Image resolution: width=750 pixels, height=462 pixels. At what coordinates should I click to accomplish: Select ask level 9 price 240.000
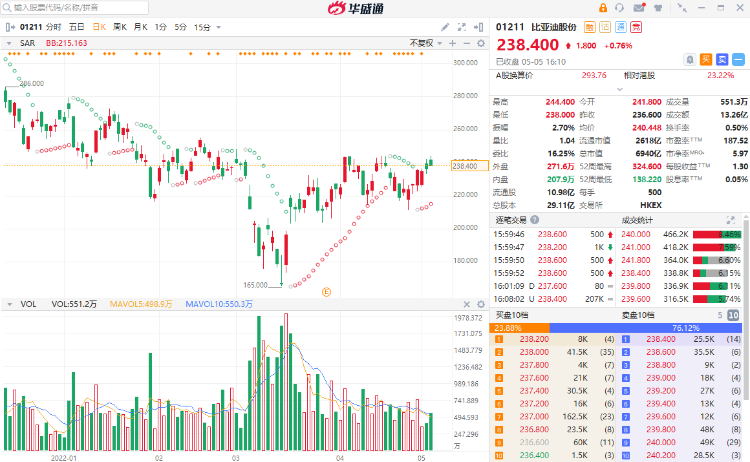[661, 442]
